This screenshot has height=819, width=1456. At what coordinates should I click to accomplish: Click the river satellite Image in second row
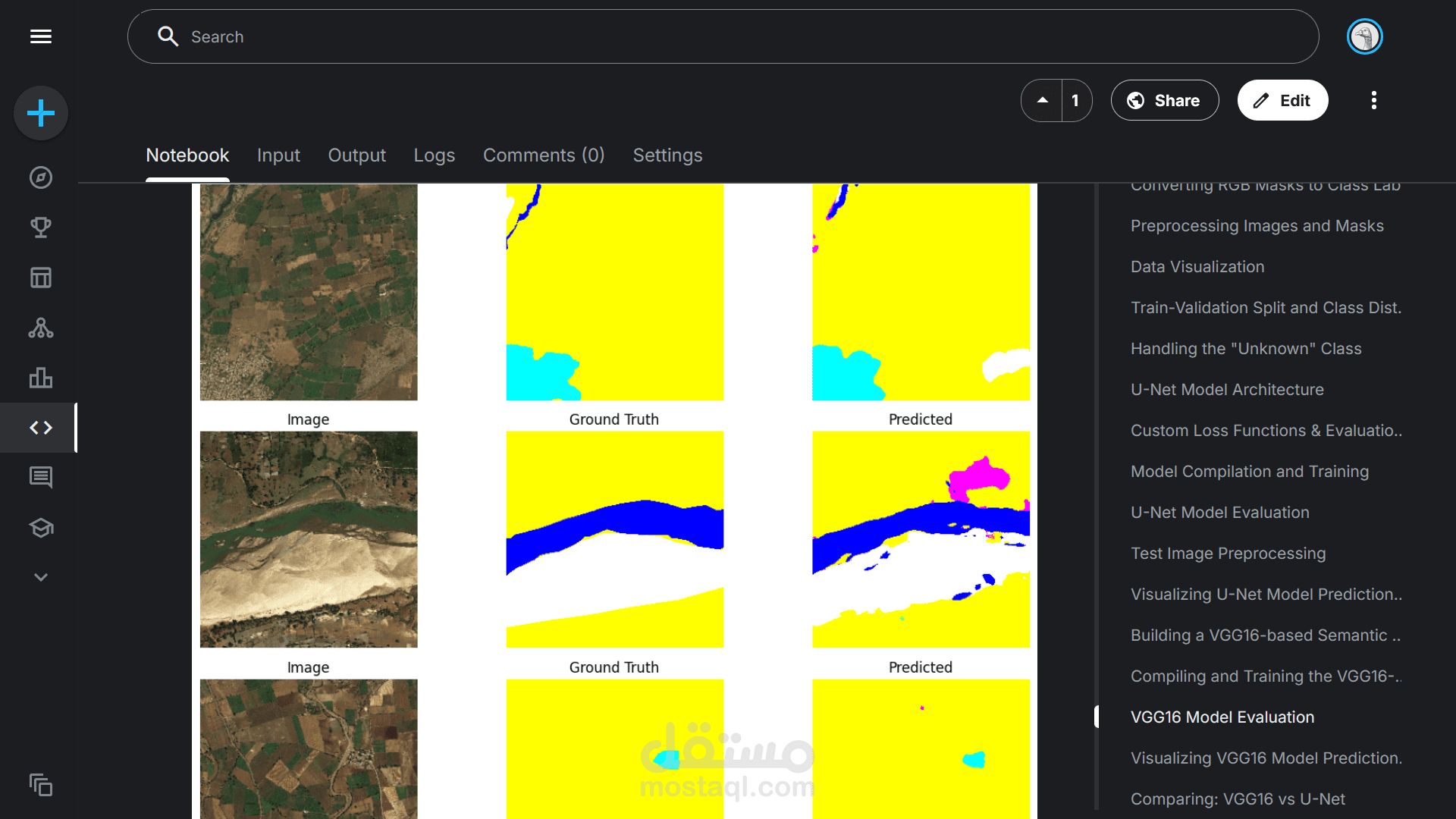[x=309, y=539]
